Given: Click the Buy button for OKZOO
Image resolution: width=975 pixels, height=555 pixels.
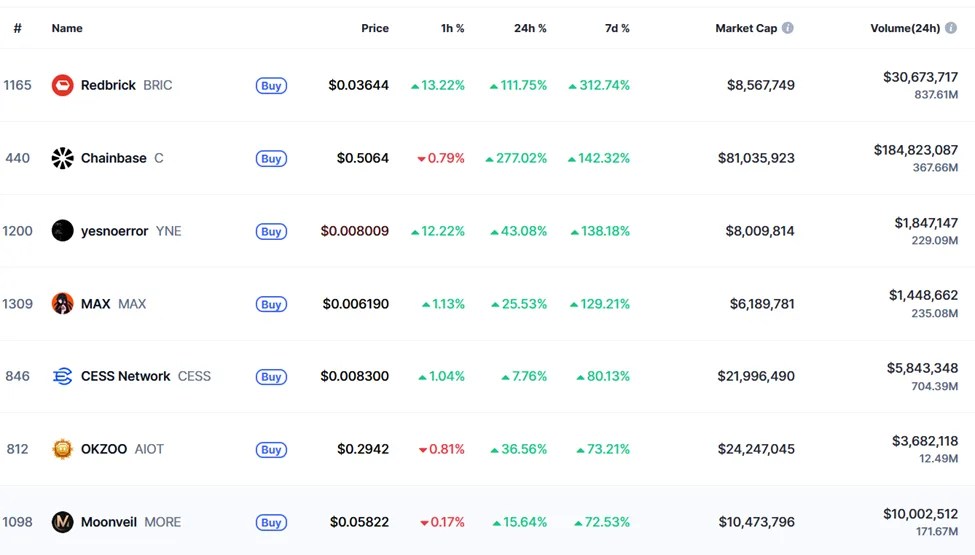Looking at the screenshot, I should click(271, 449).
